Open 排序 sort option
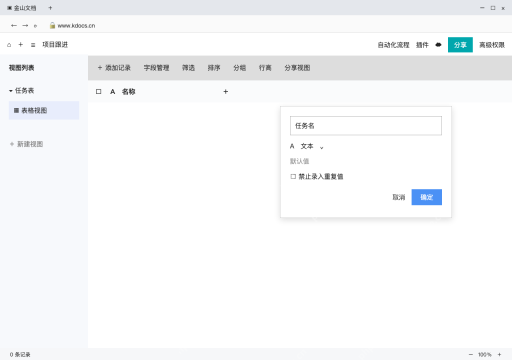Image resolution: width=512 pixels, height=360 pixels. click(x=214, y=68)
